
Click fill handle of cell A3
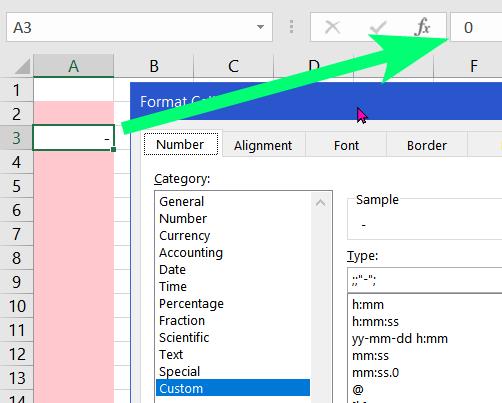[113, 150]
